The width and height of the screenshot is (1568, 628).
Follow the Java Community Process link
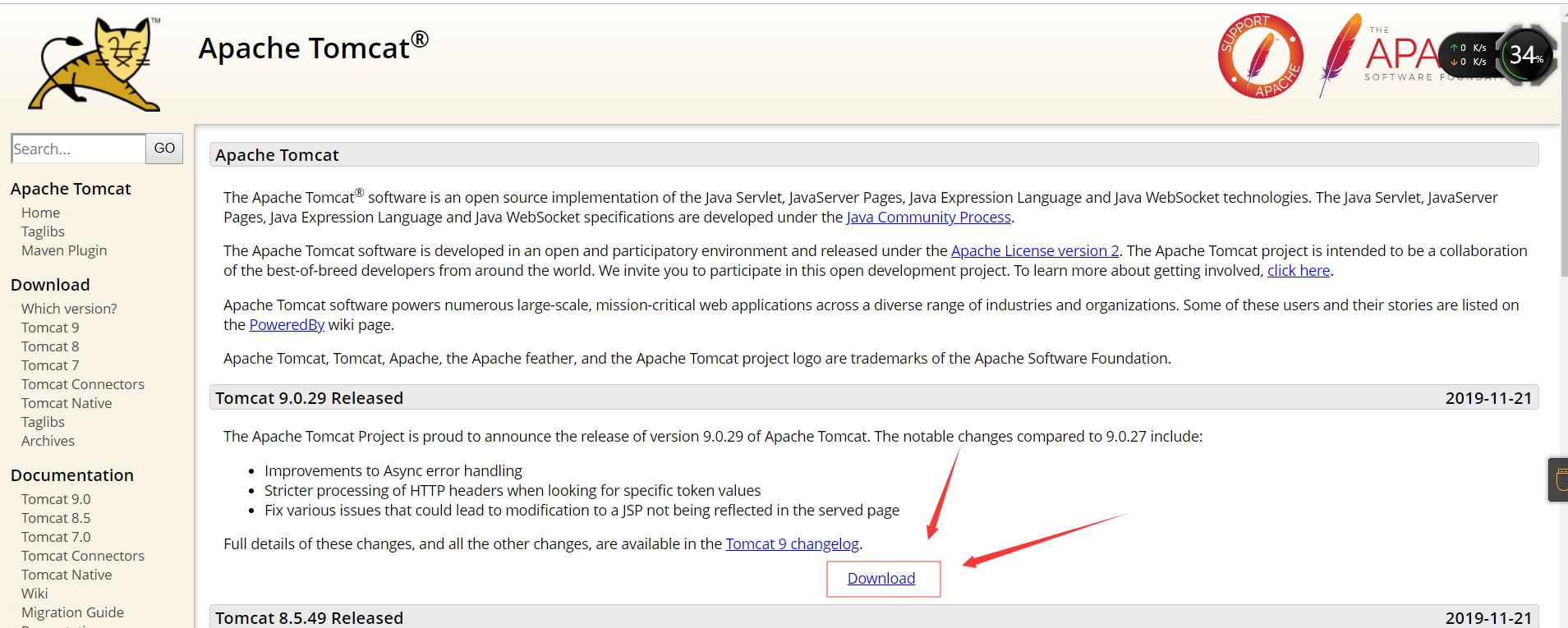[x=928, y=218]
